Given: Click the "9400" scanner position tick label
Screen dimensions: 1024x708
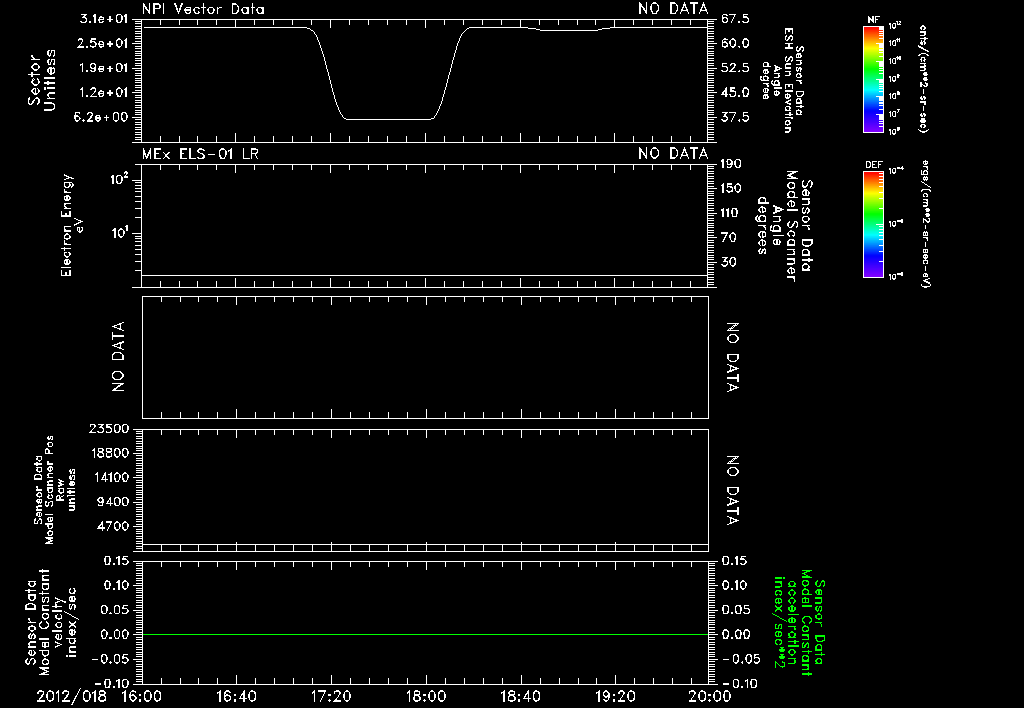Looking at the screenshot, I should pos(112,502).
